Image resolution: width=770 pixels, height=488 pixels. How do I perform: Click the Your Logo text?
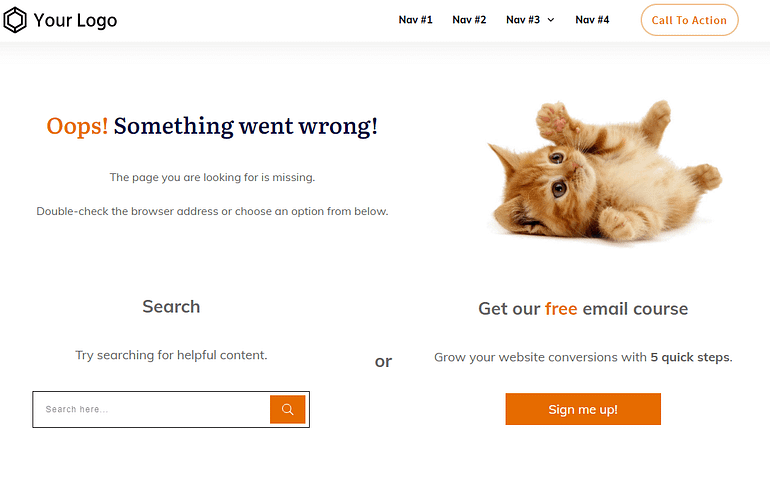(x=75, y=20)
